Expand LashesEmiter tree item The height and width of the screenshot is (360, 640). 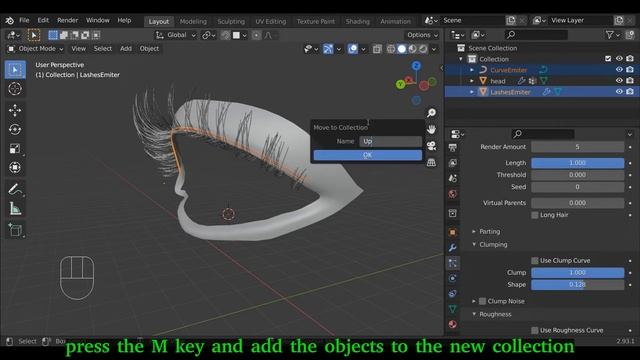pyautogui.click(x=472, y=92)
